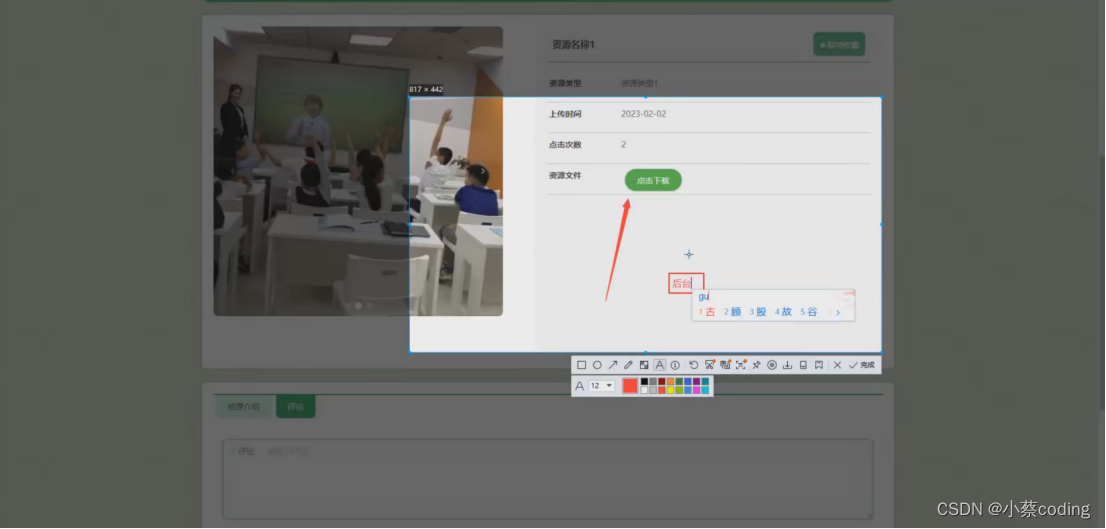This screenshot has width=1106, height=529.
Task: Choose the cyan color swatch
Action: [705, 390]
